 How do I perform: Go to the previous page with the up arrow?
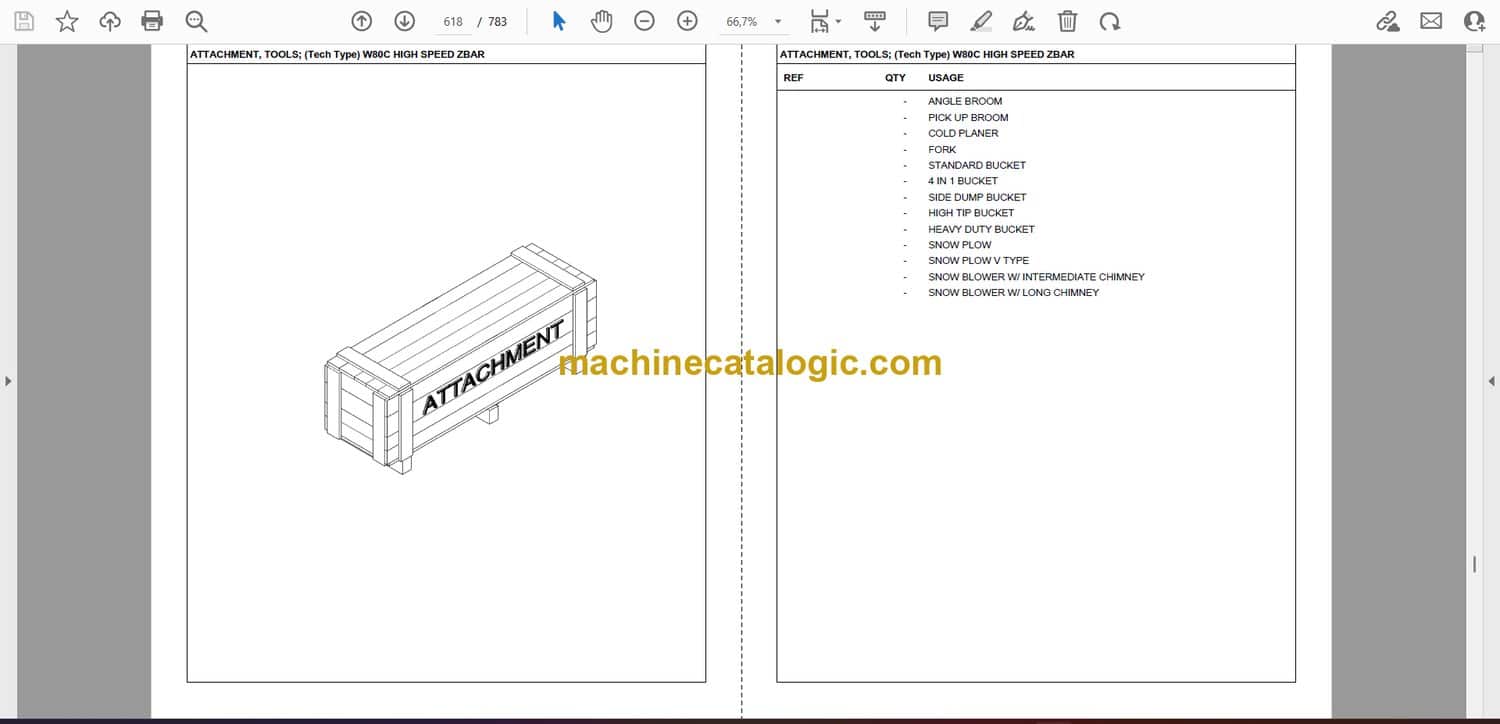pyautogui.click(x=362, y=21)
